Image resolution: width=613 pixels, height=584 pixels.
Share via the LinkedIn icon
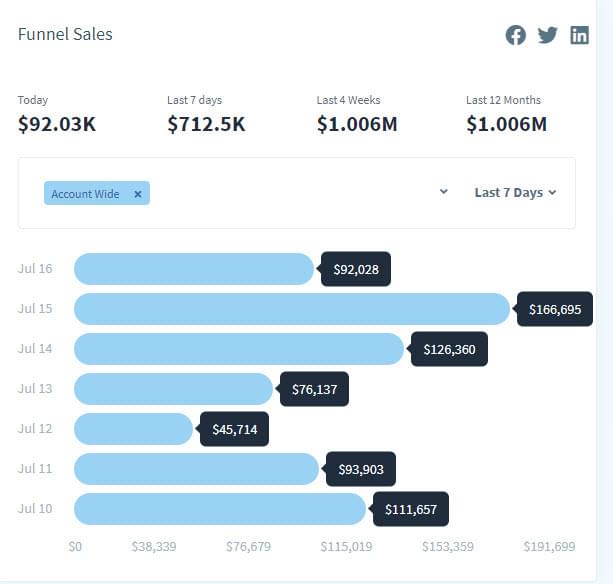coord(579,35)
